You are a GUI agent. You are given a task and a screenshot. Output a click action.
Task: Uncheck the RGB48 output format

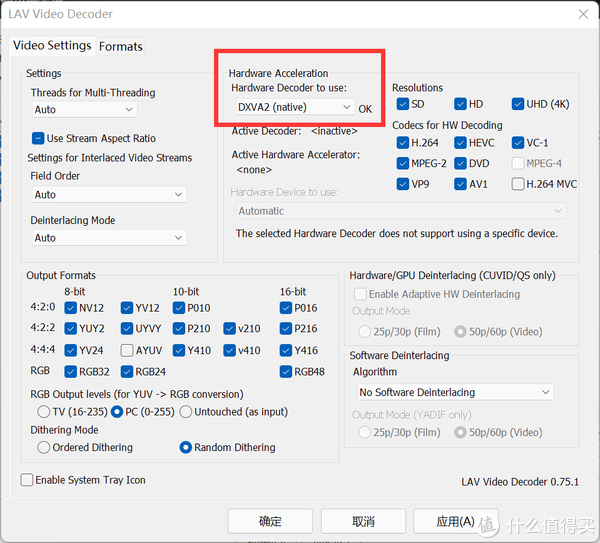(x=286, y=372)
